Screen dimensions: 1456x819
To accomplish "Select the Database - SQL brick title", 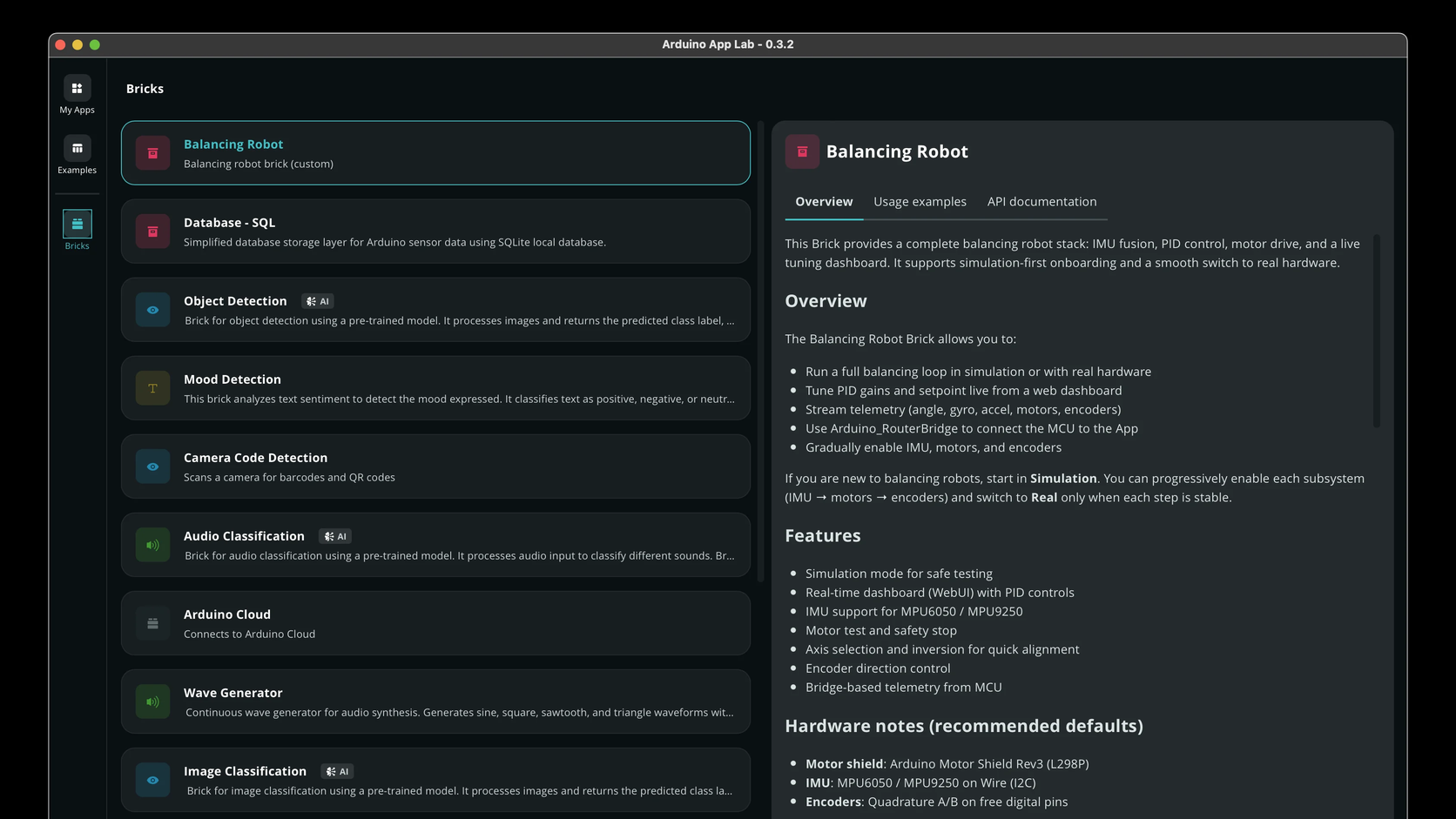I will pos(230,223).
